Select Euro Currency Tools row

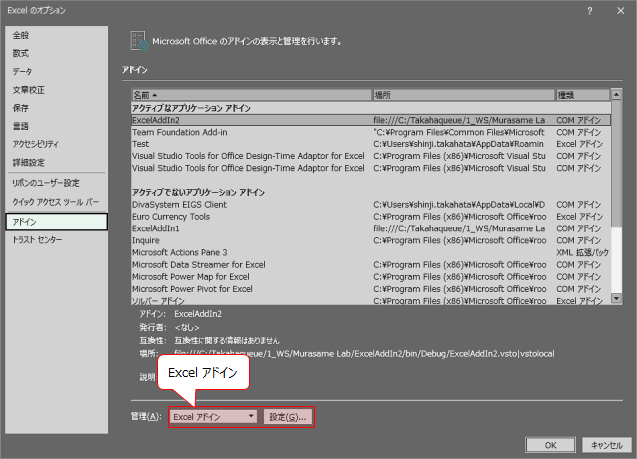pyautogui.click(x=371, y=217)
